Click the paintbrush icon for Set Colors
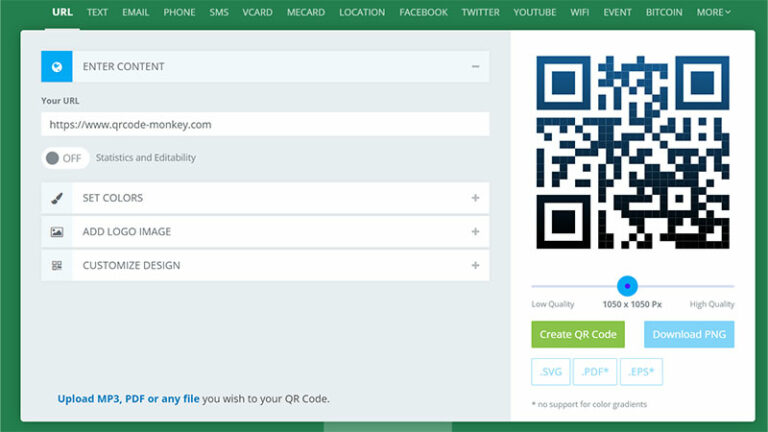Screen dimensions: 768x432 coord(57,198)
